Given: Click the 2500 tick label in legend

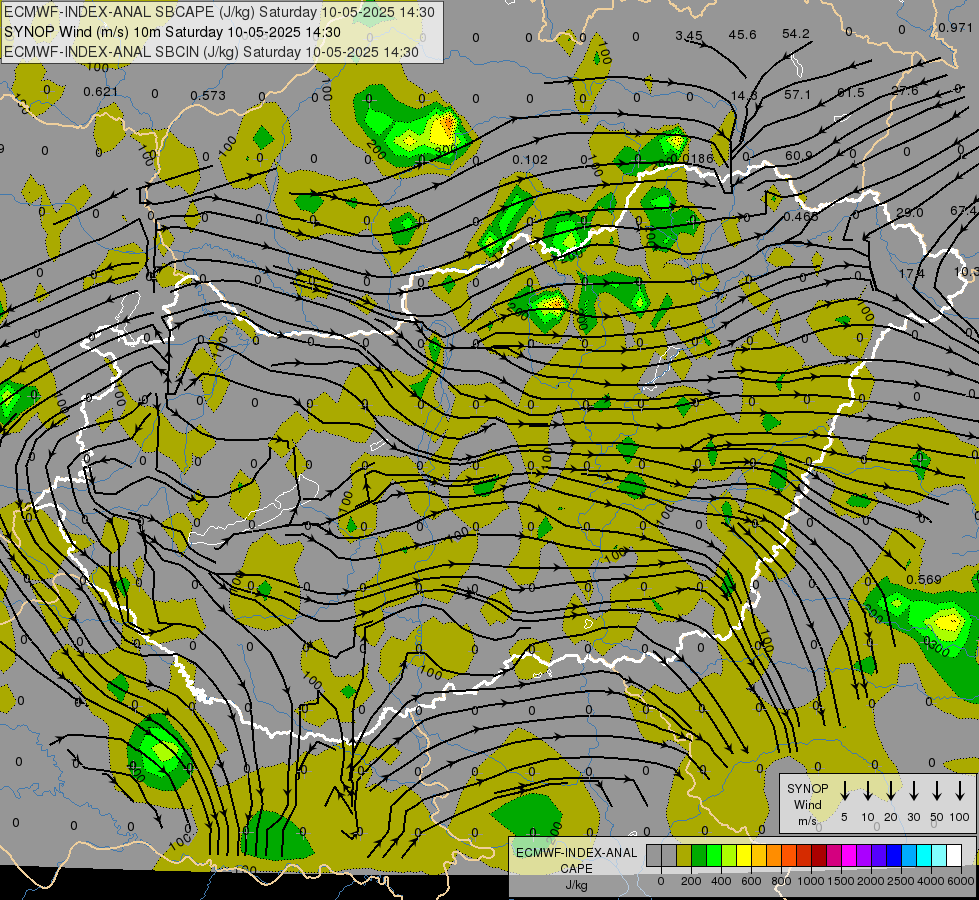Looking at the screenshot, I should [901, 881].
